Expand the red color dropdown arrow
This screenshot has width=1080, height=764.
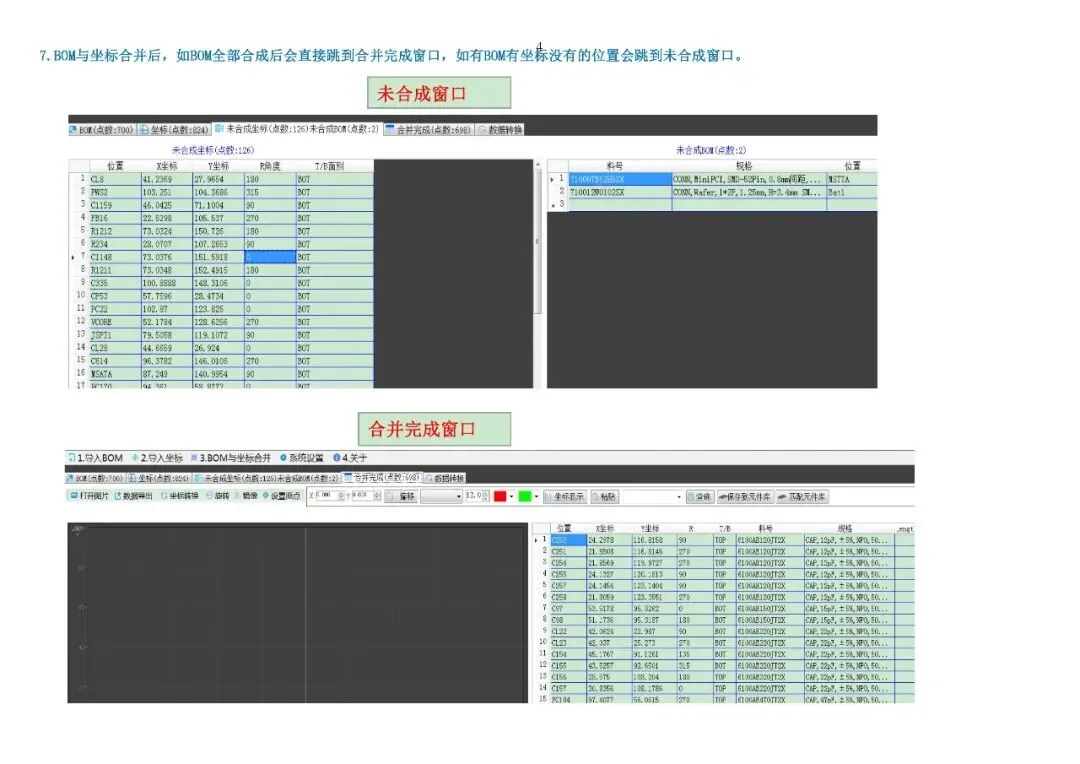pyautogui.click(x=512, y=496)
